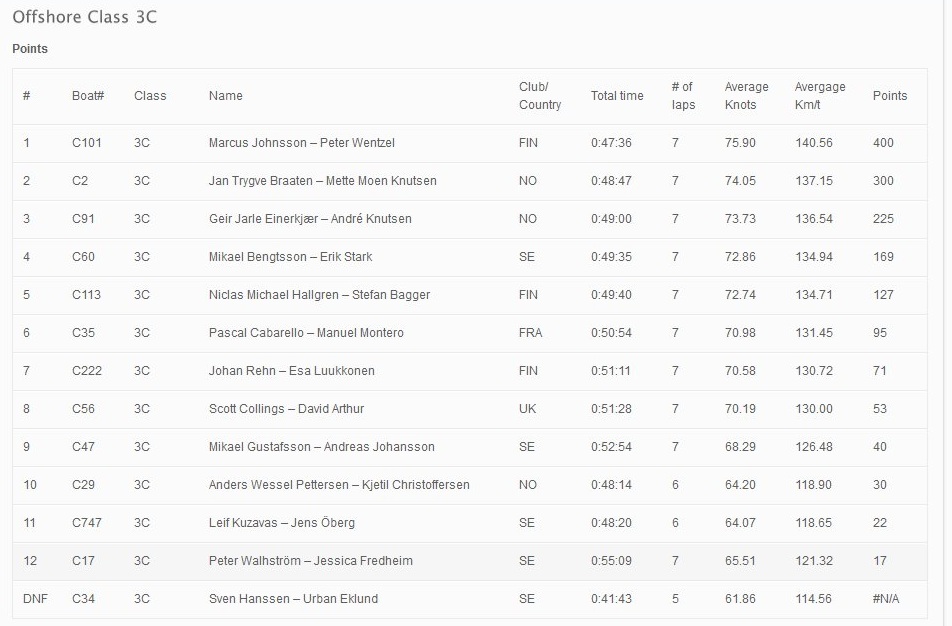The width and height of the screenshot is (952, 626).
Task: Click boat number C747
Action: tap(88, 523)
